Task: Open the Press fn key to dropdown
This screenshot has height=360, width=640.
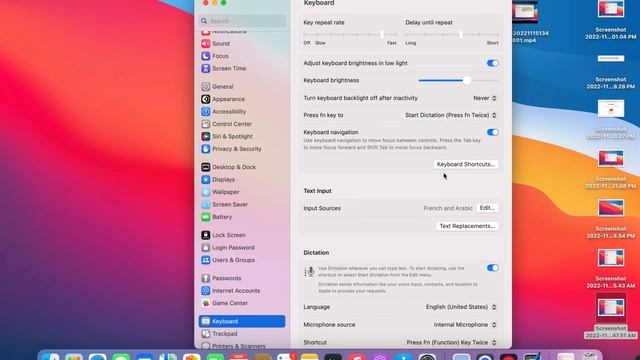Action: 451,115
